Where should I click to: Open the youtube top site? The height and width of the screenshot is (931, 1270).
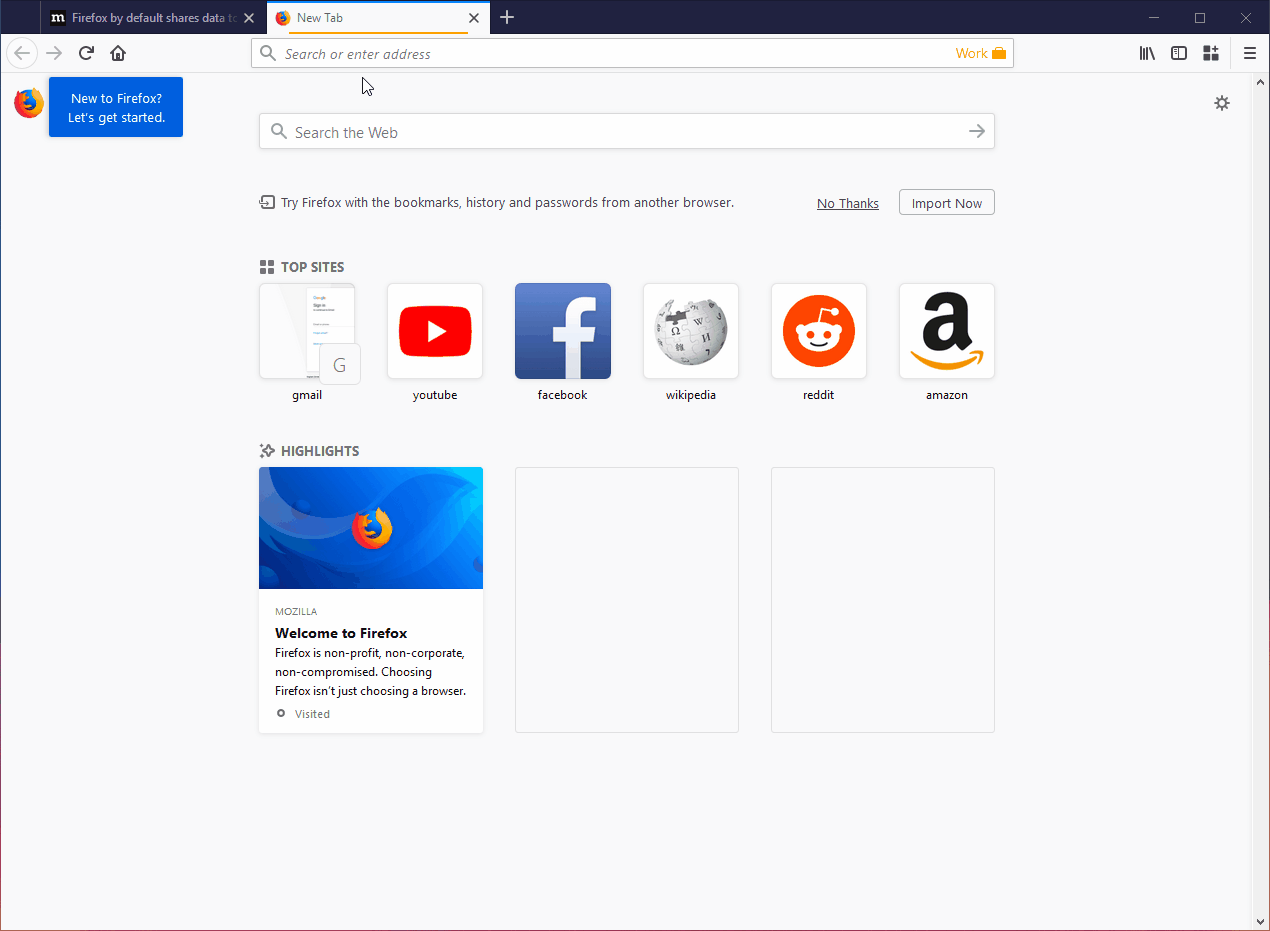pyautogui.click(x=434, y=331)
